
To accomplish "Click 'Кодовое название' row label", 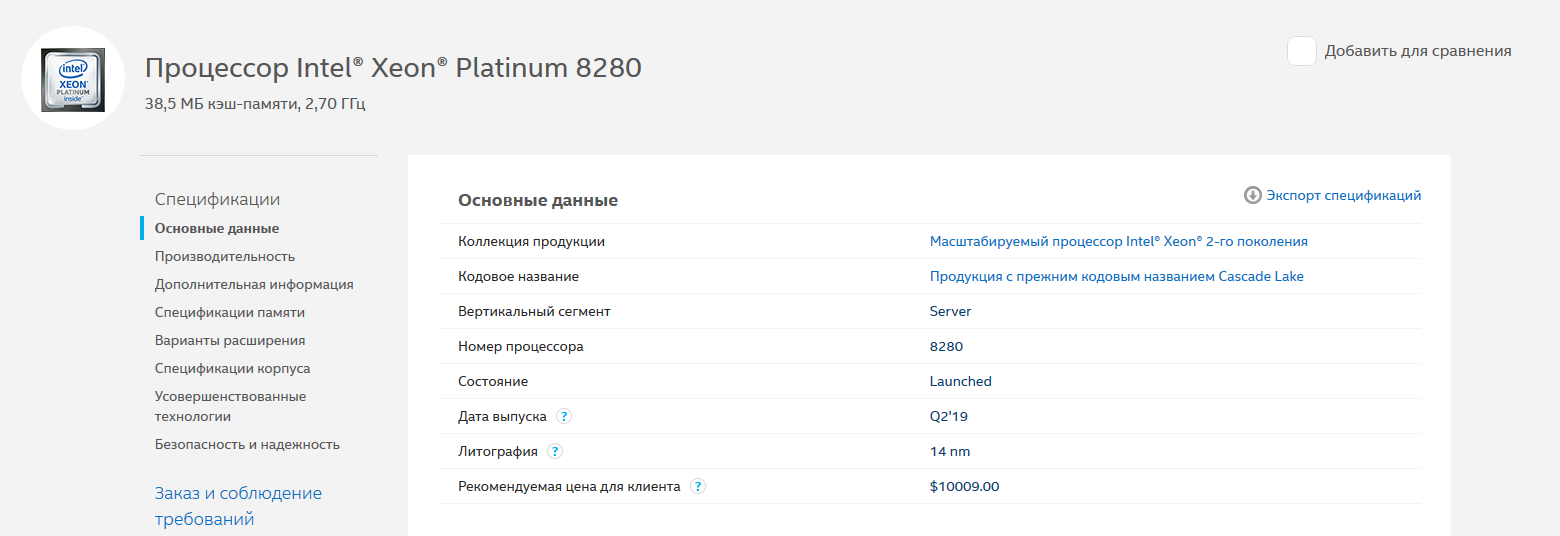I will pyautogui.click(x=519, y=276).
